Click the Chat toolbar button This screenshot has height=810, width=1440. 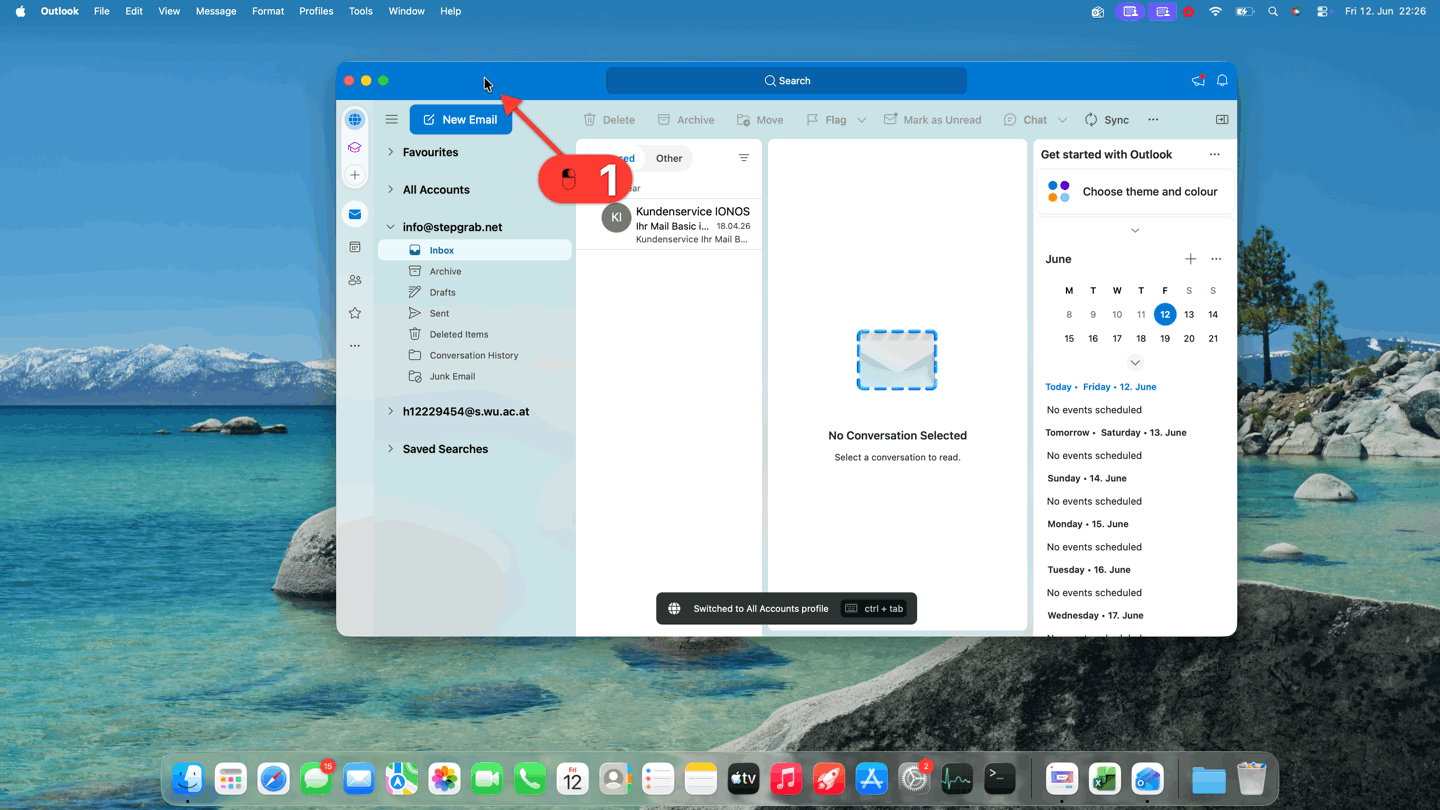pyautogui.click(x=1025, y=119)
